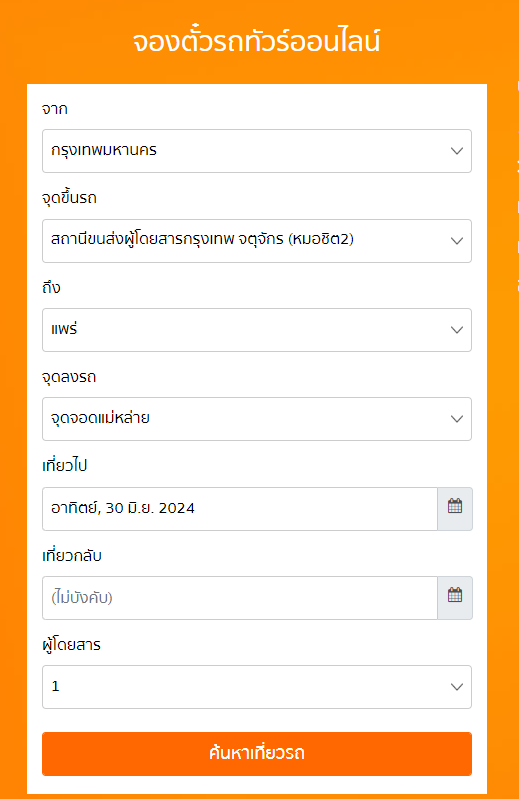Click the จาก field label
This screenshot has width=519, height=799.
coord(54,109)
